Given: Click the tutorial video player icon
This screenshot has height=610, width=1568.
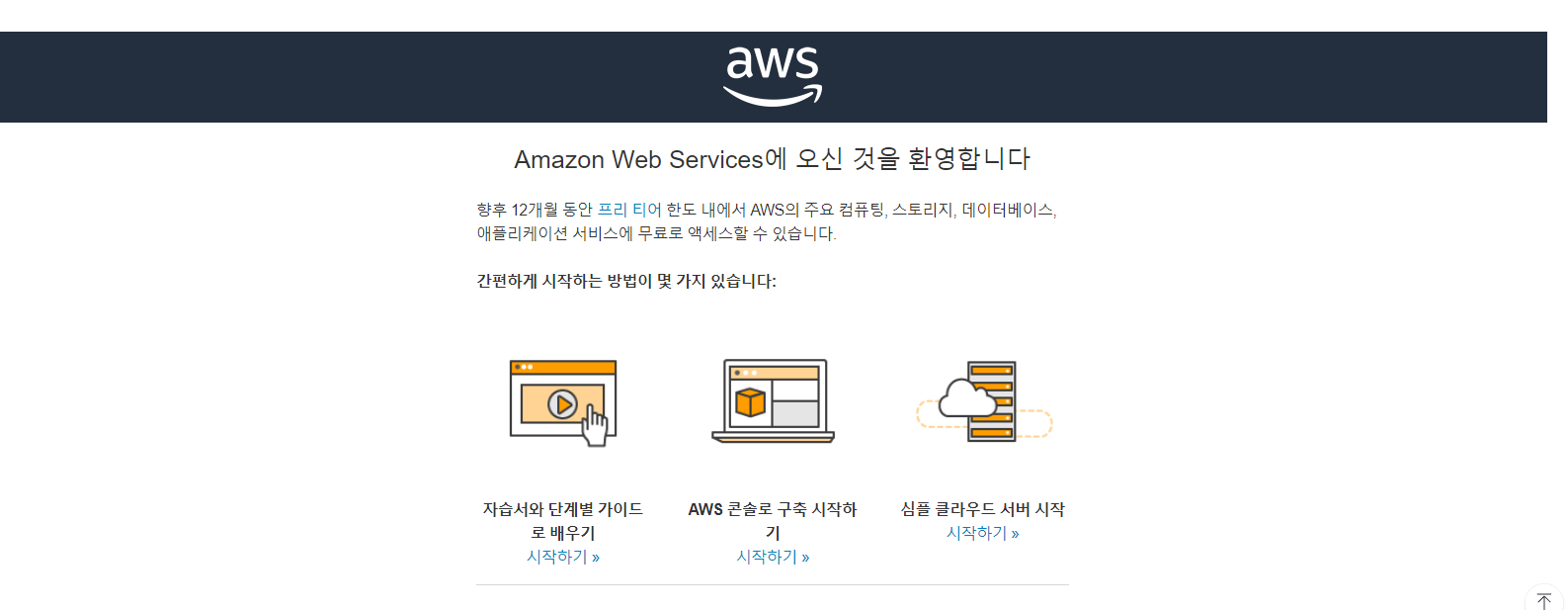Looking at the screenshot, I should click(563, 402).
